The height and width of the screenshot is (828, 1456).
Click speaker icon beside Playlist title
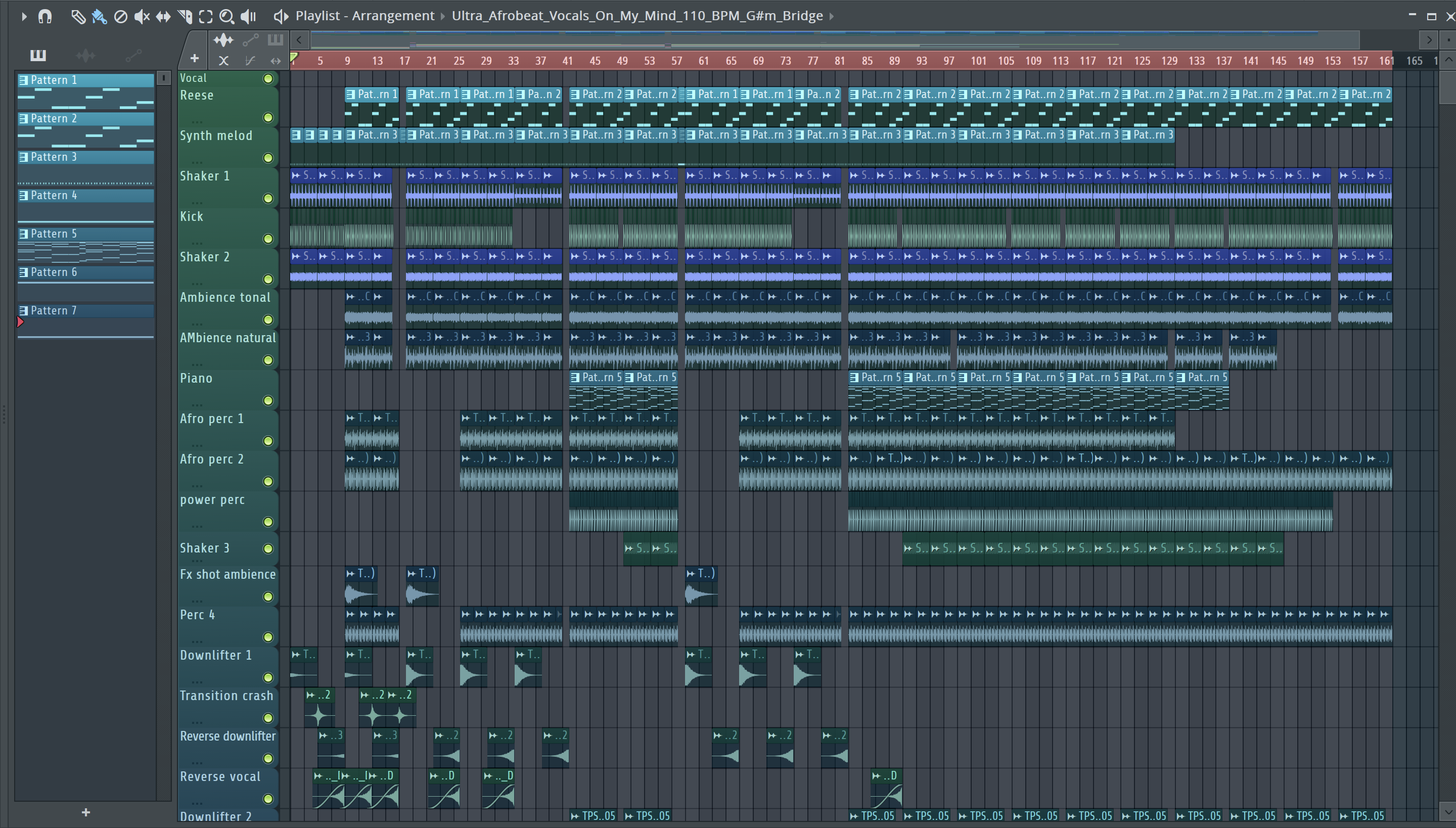(281, 17)
